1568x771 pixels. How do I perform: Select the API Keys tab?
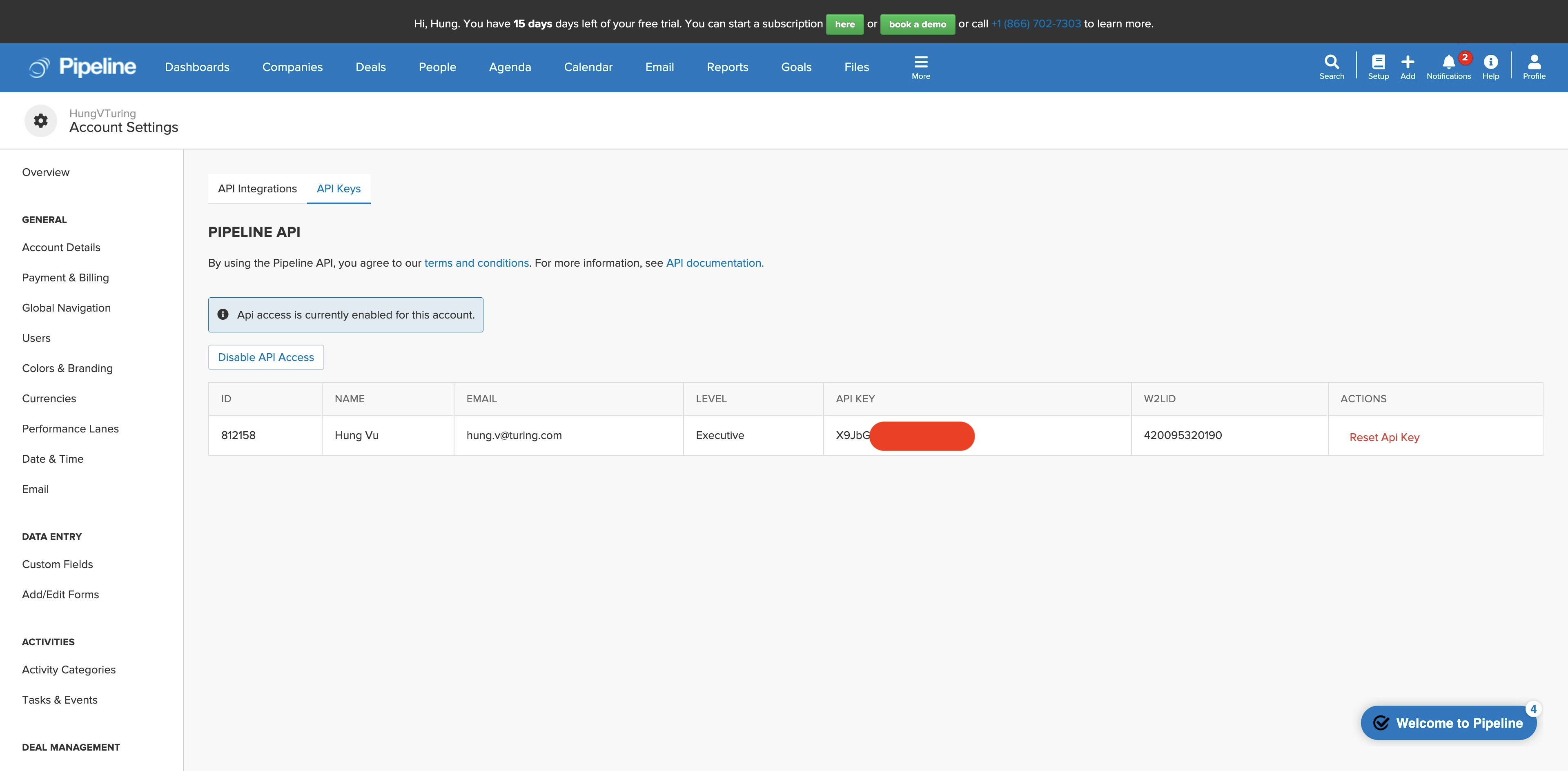tap(339, 189)
